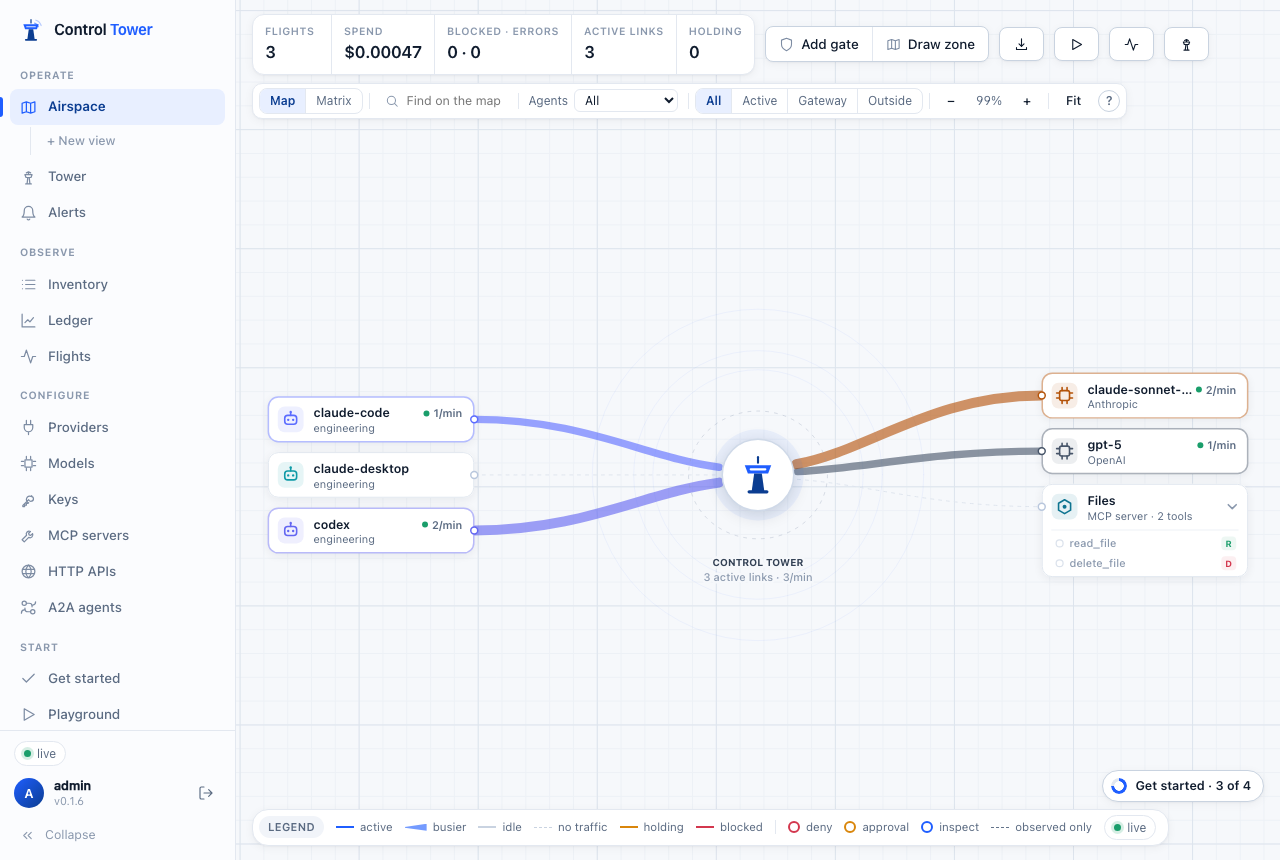This screenshot has width=1280, height=860.
Task: Select the claude-sonnet Anthropic model node
Action: [1145, 396]
